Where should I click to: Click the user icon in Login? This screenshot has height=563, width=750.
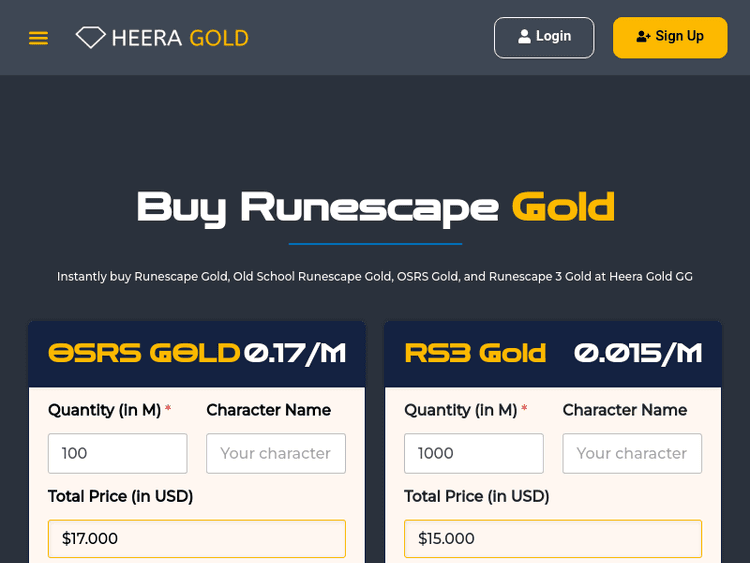tap(524, 37)
